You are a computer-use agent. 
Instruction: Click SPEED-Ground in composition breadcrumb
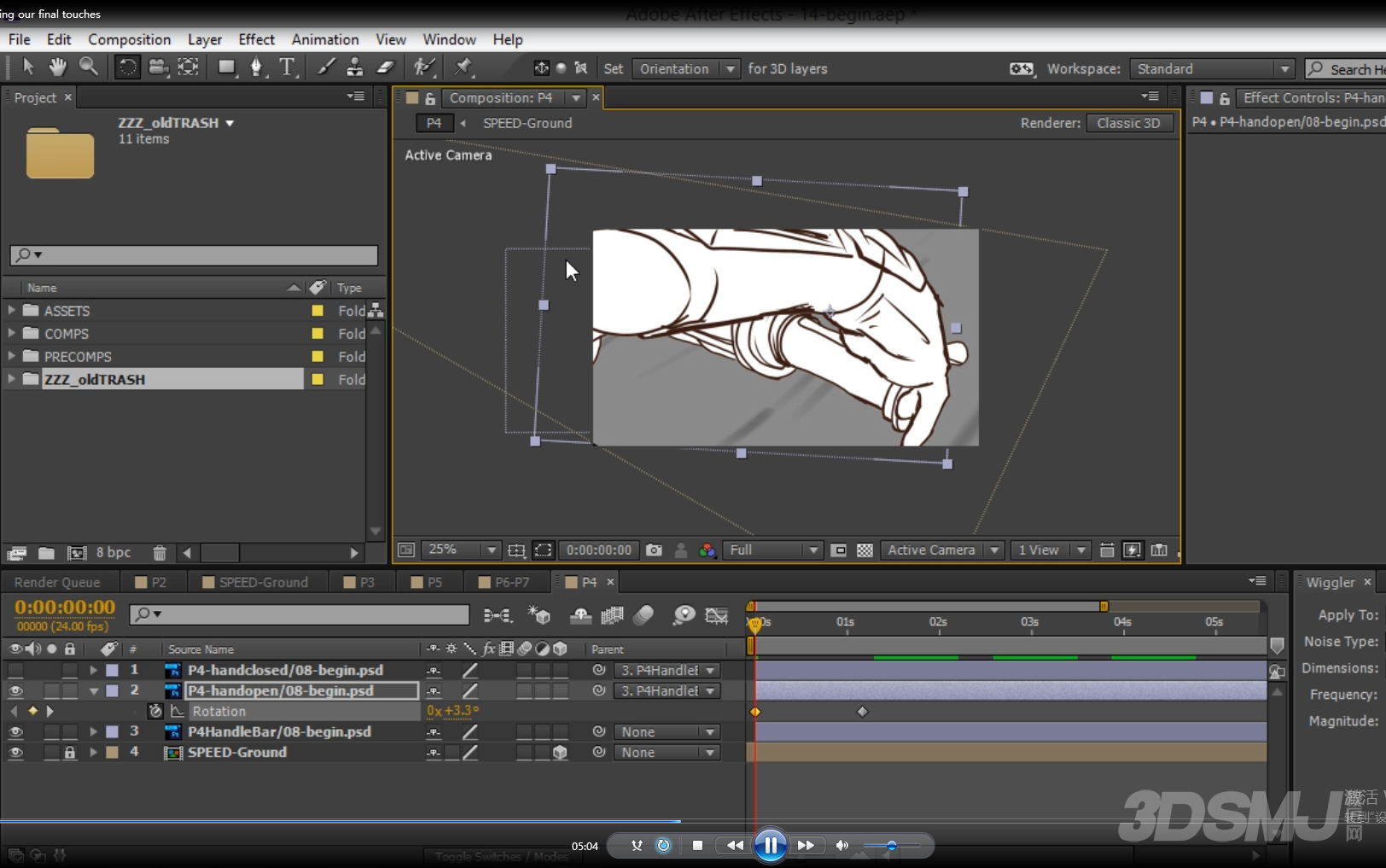tap(527, 123)
